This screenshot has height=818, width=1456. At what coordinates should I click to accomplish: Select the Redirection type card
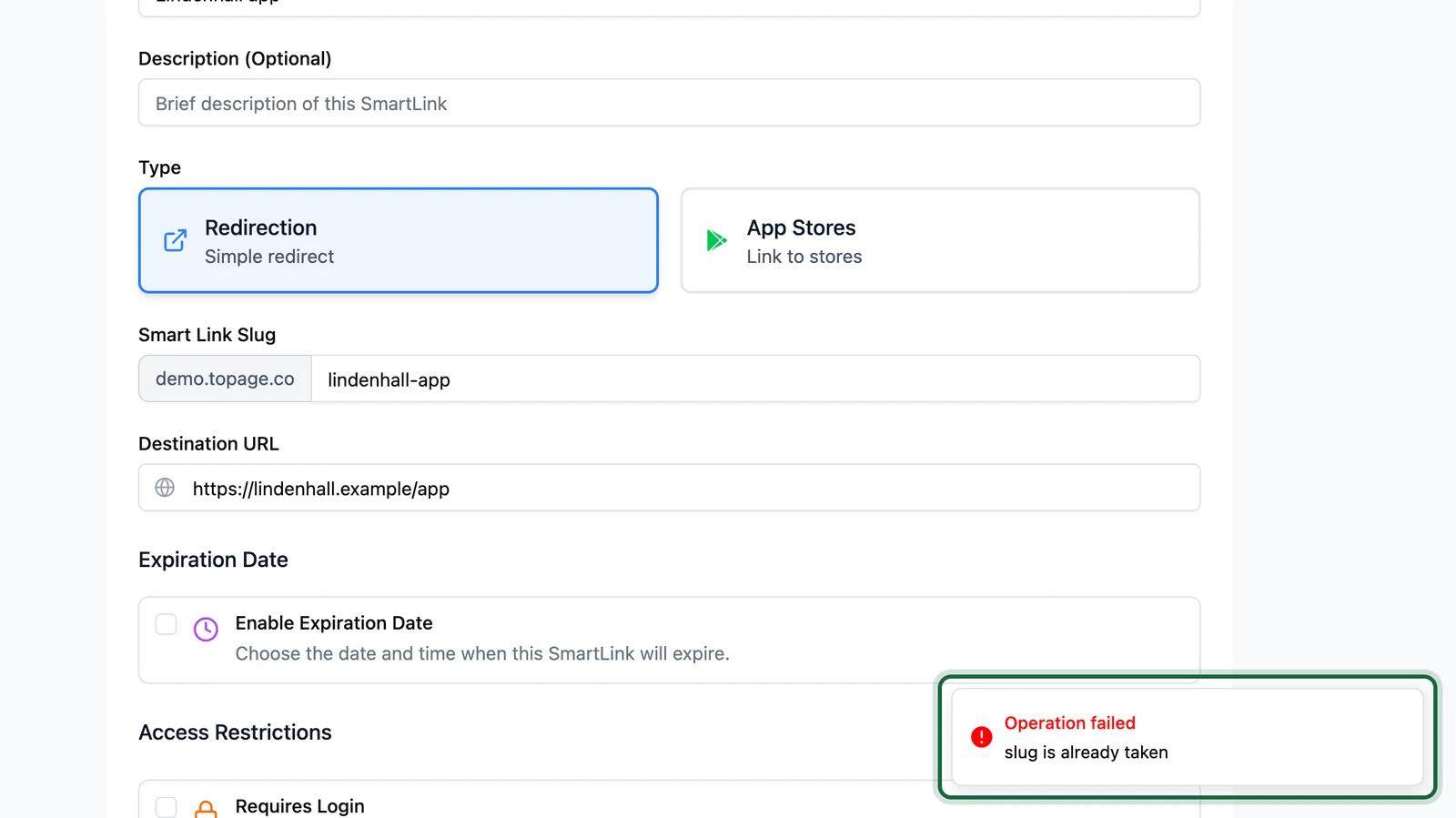pyautogui.click(x=398, y=240)
